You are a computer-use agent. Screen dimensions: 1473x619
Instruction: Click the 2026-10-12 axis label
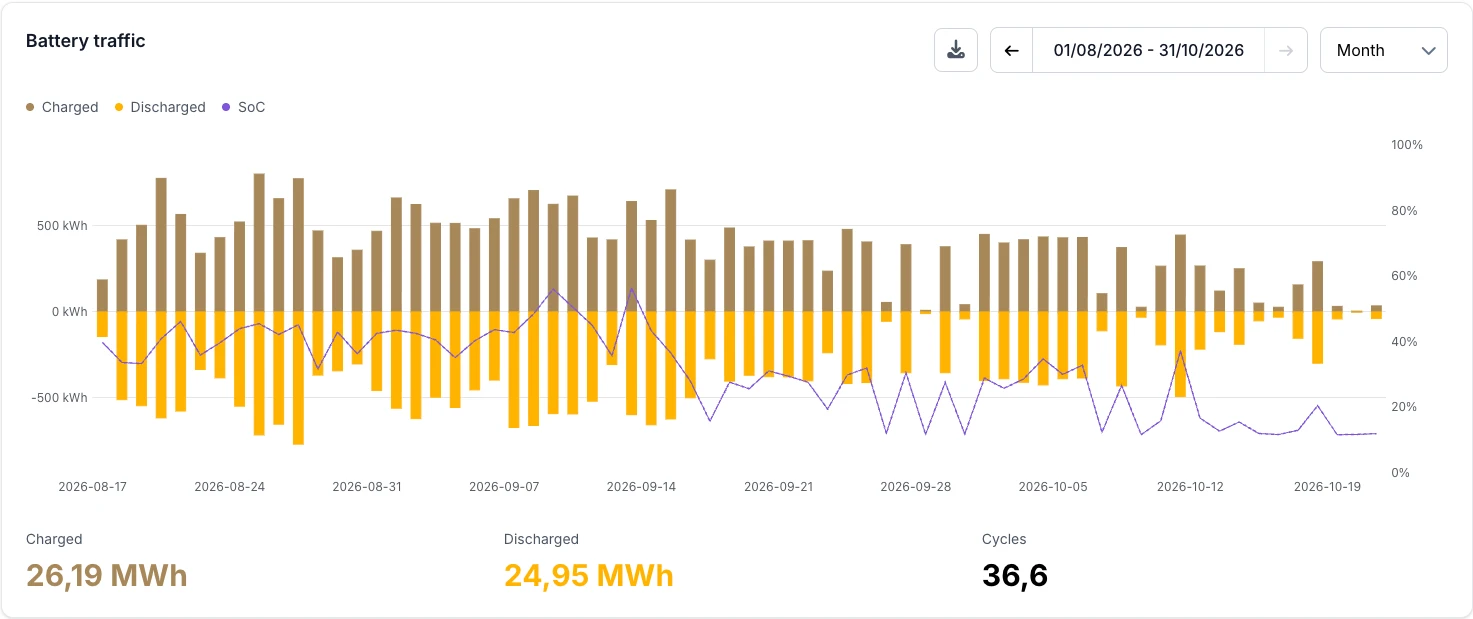(x=1190, y=487)
